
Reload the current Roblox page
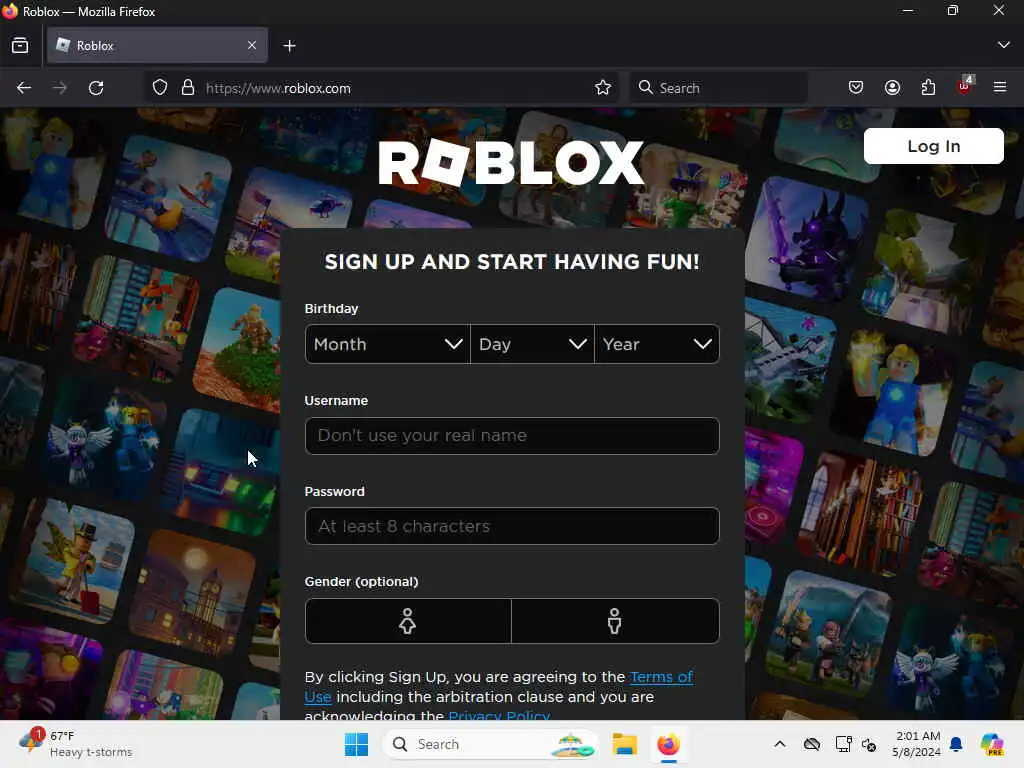pos(96,88)
